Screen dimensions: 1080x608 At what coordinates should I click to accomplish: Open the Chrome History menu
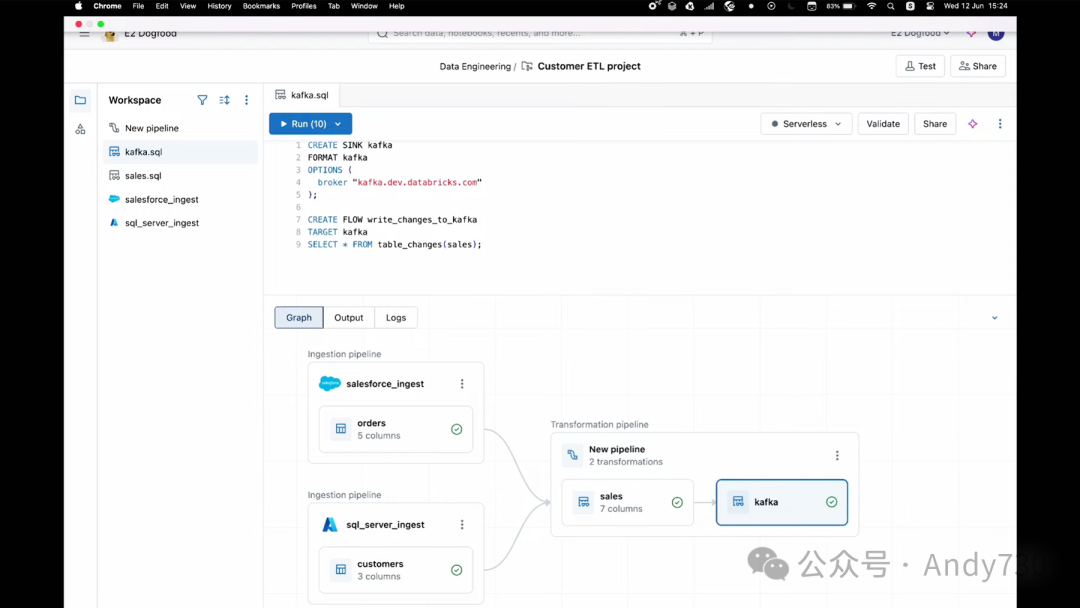[x=219, y=6]
